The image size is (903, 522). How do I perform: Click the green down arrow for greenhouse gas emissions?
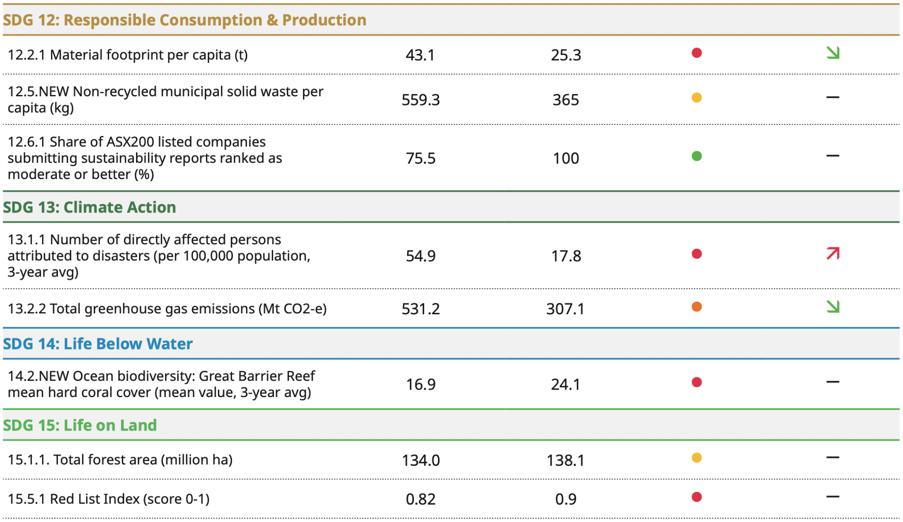832,307
